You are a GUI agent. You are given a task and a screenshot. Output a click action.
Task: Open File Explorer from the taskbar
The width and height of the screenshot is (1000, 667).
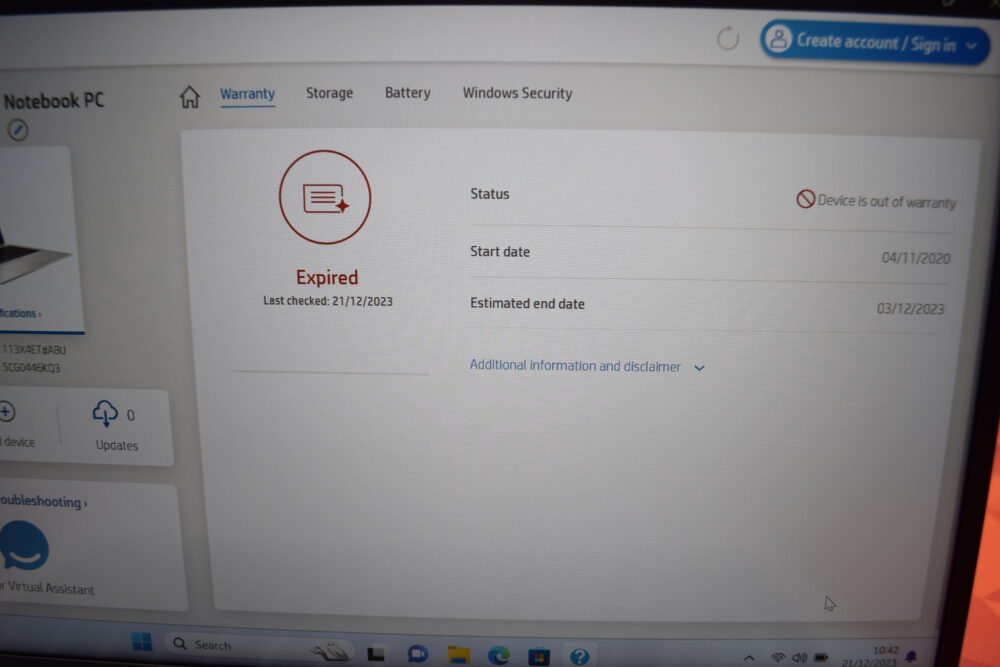click(x=459, y=654)
